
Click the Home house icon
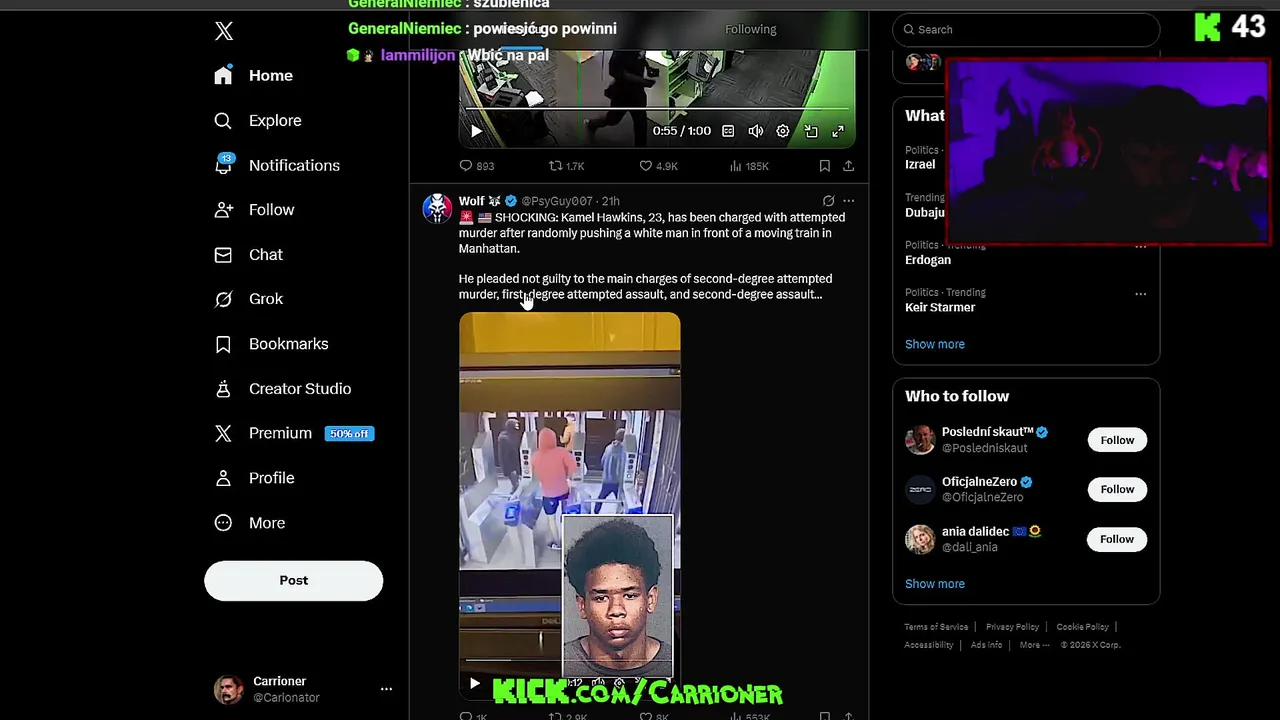point(223,76)
